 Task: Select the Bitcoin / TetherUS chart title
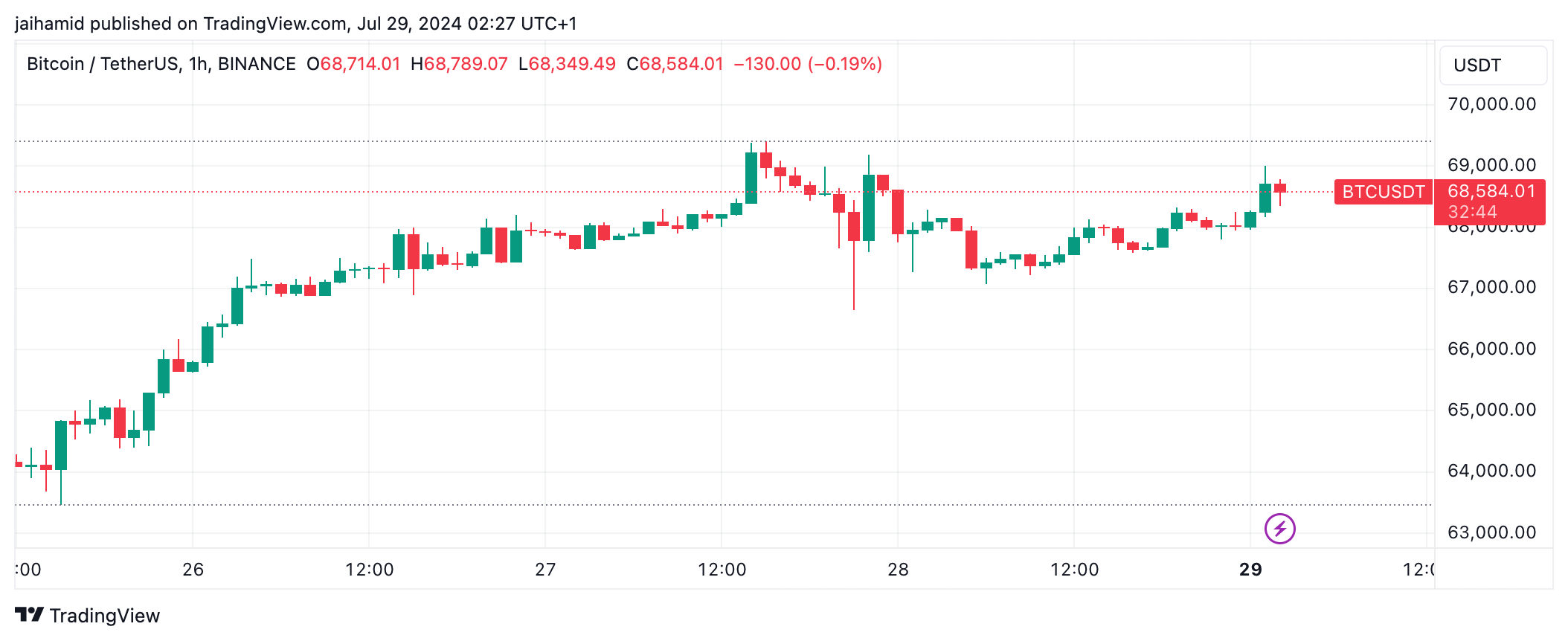161,64
